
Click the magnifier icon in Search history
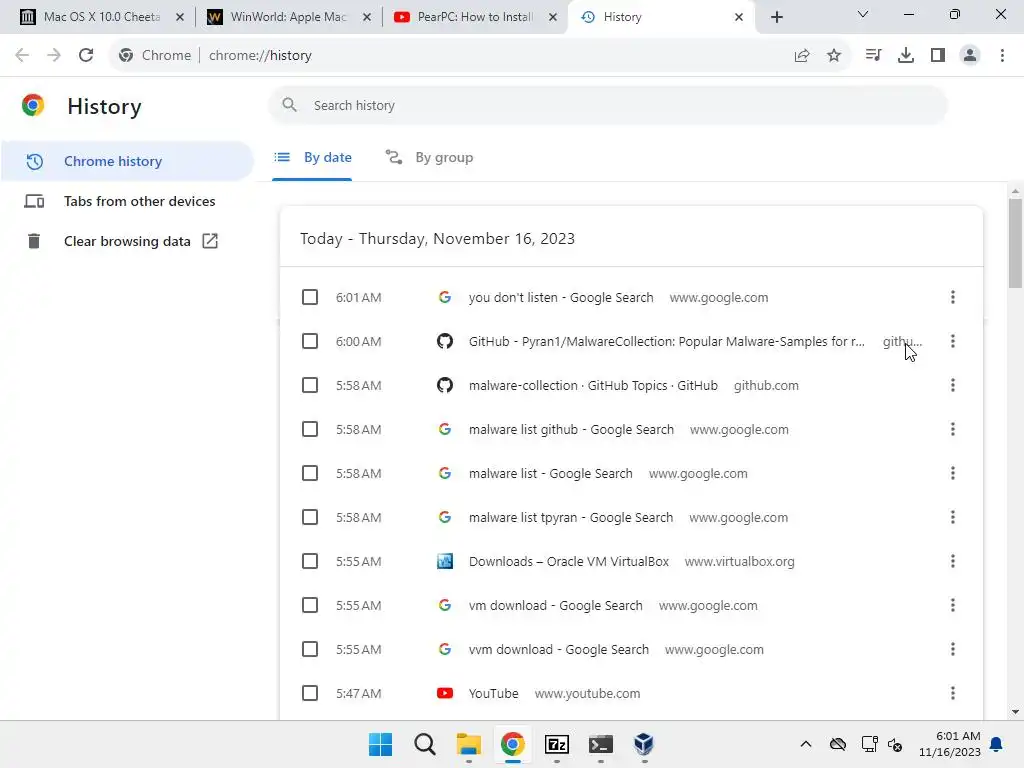(289, 105)
